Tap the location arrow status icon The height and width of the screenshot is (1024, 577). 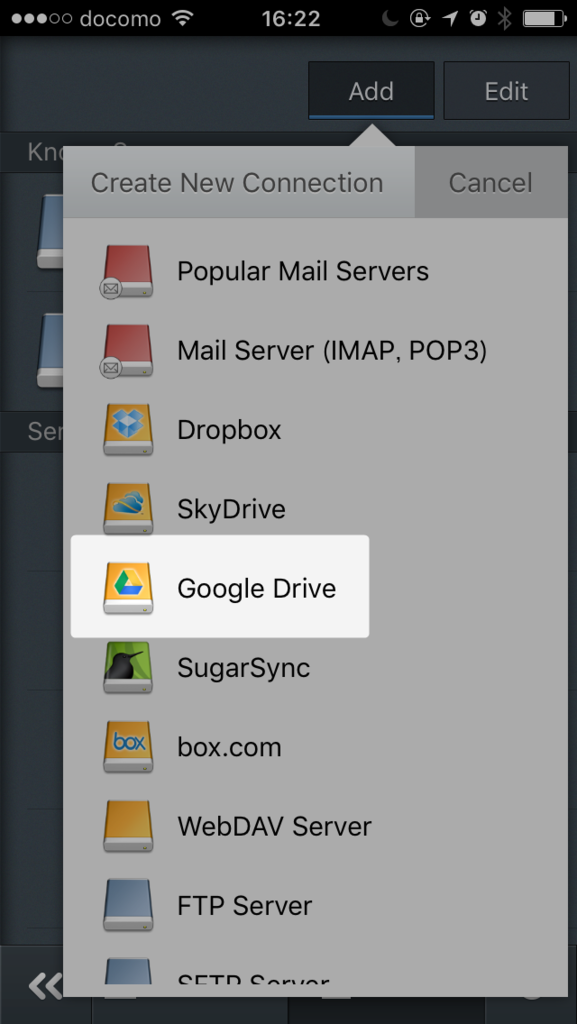pos(450,18)
